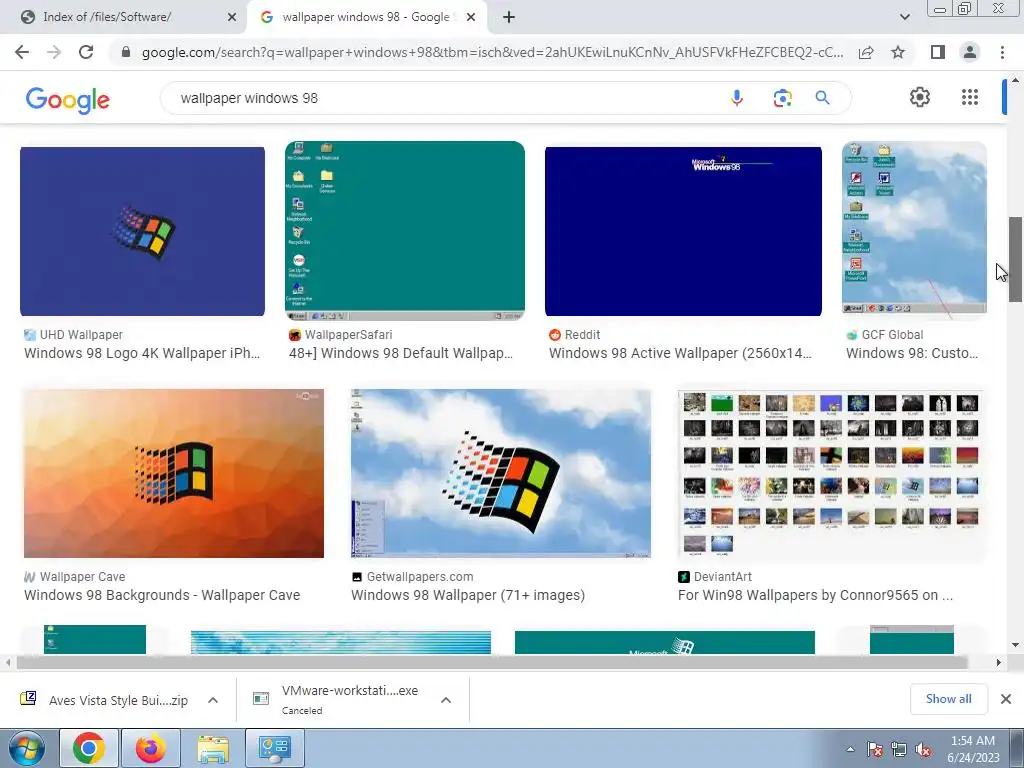Visit 48+] Windows 98 Default Wallpaper link
The image size is (1024, 768).
401,353
